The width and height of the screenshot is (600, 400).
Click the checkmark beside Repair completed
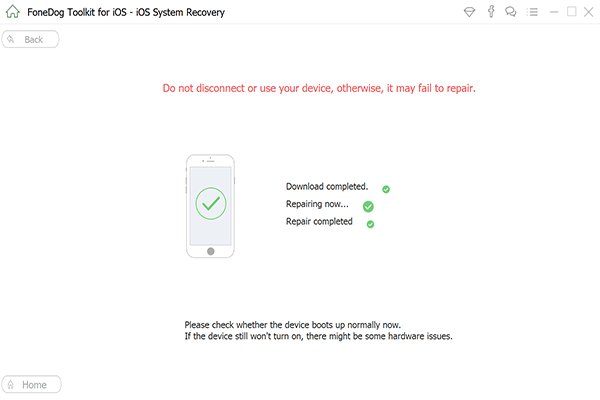coord(370,224)
